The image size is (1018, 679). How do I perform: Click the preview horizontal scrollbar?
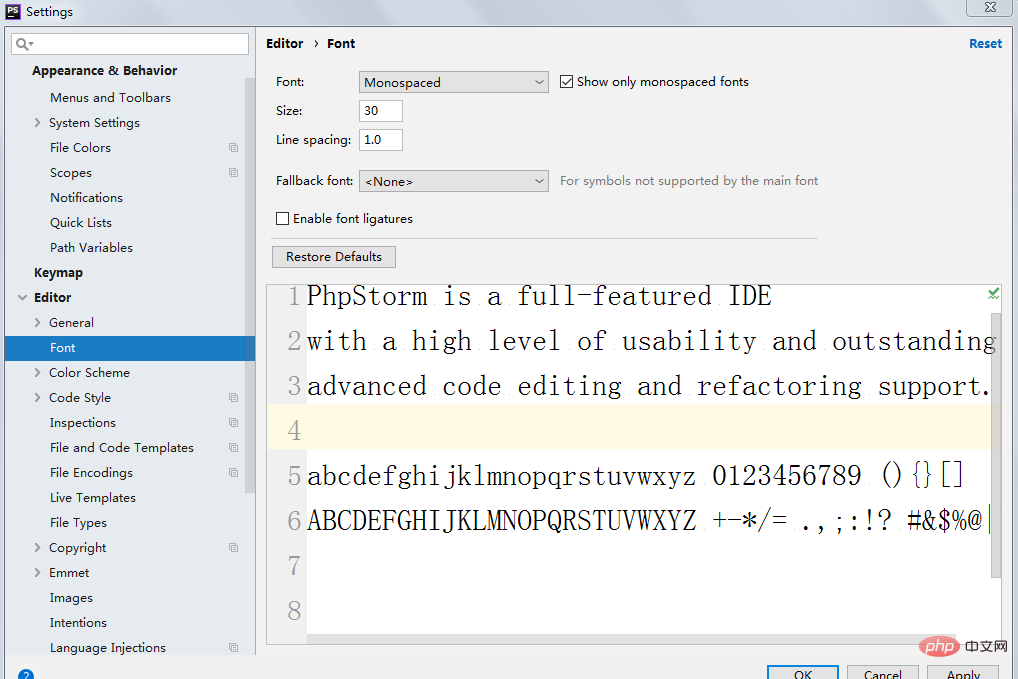click(630, 639)
